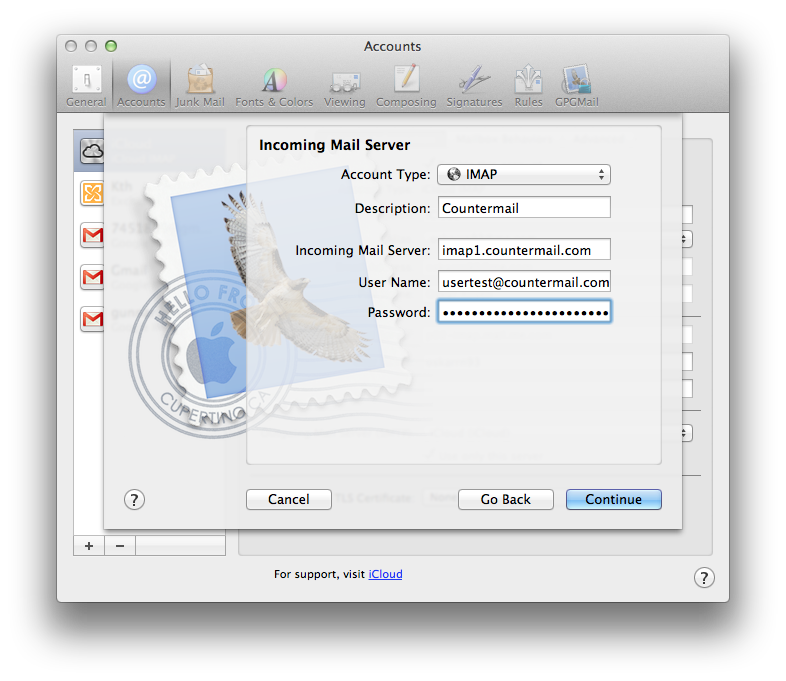786x681 pixels.
Task: Open help for the Accounts window
Action: (704, 577)
